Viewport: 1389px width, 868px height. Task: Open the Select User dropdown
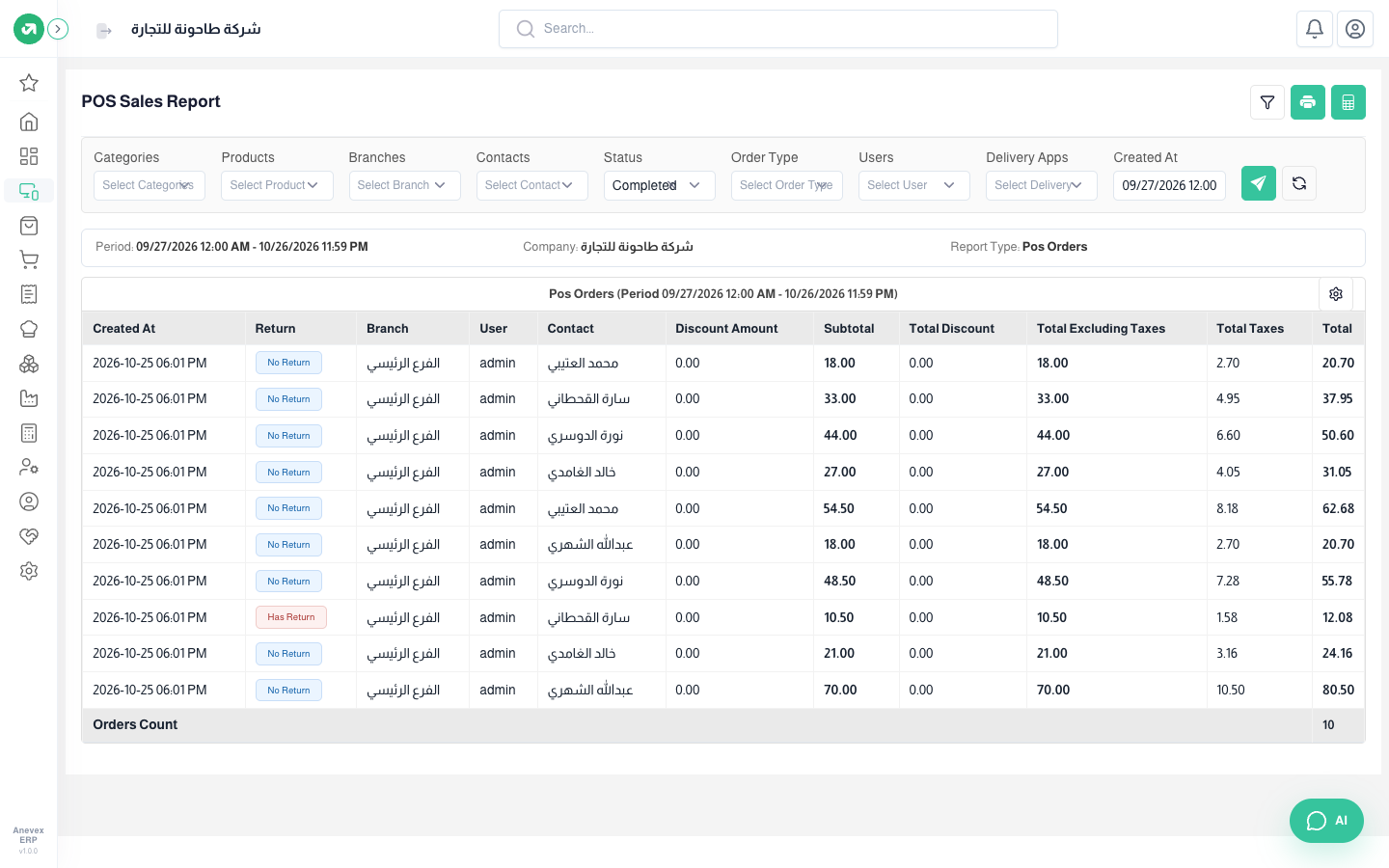(x=913, y=185)
